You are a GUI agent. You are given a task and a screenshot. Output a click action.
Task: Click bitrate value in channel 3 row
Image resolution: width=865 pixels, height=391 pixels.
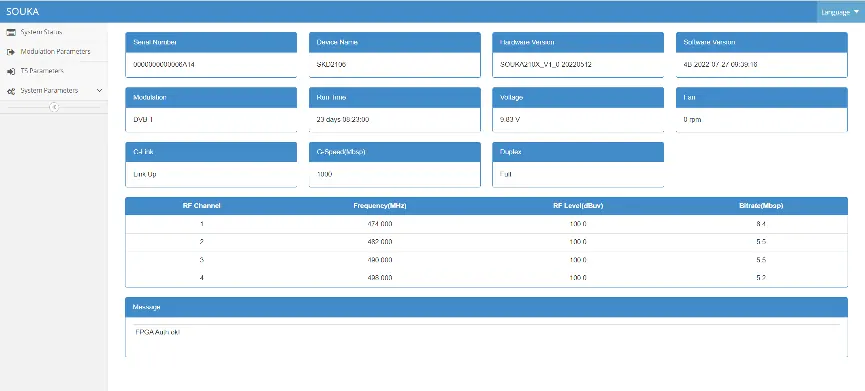(x=761, y=260)
